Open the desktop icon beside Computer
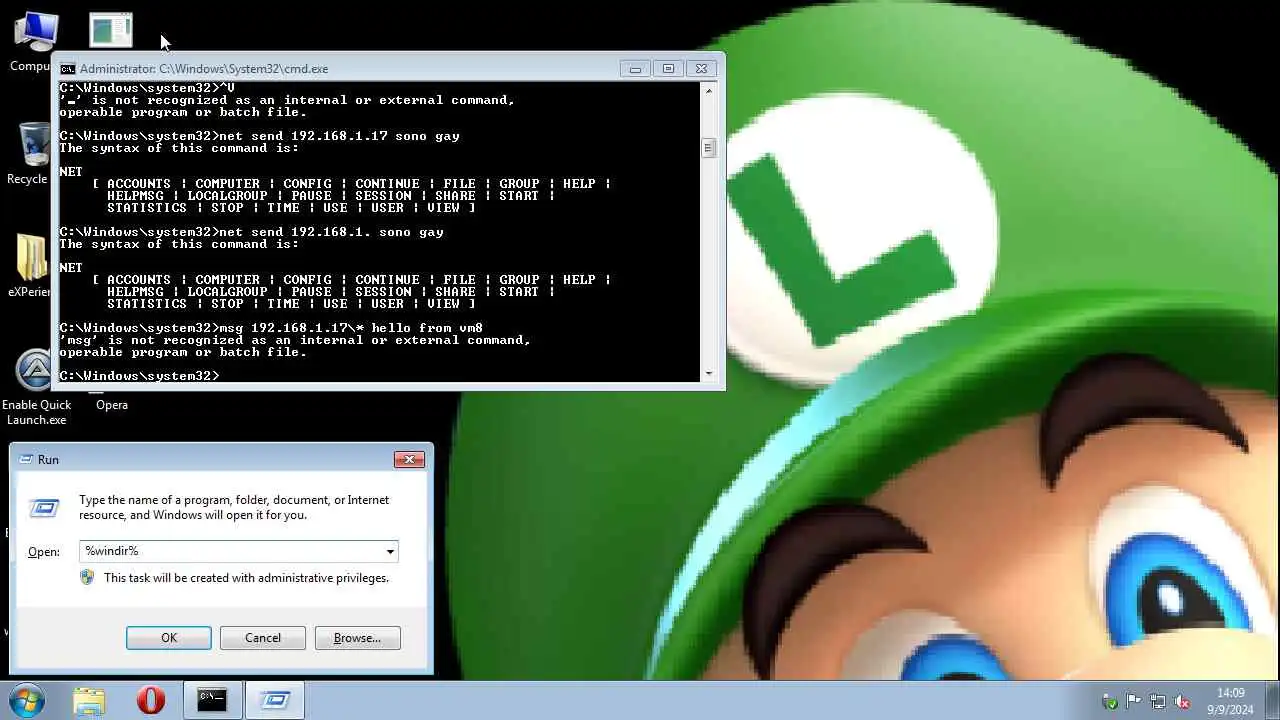This screenshot has height=720, width=1280. tap(111, 30)
